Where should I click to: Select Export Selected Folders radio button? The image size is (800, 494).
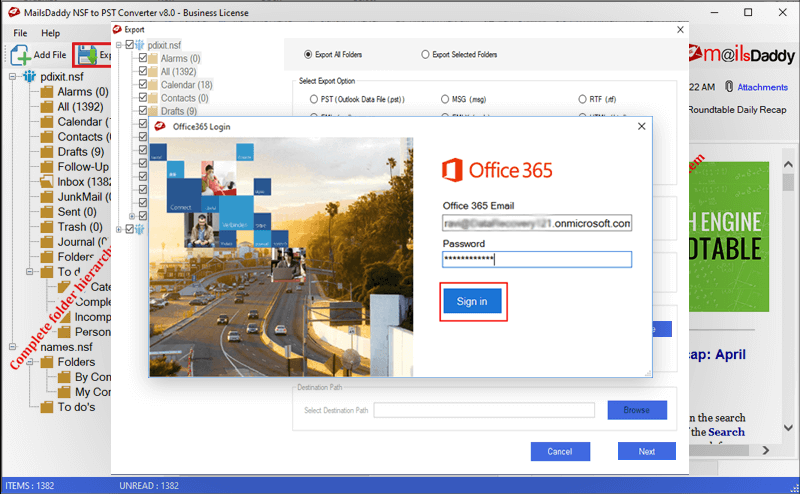[x=425, y=54]
